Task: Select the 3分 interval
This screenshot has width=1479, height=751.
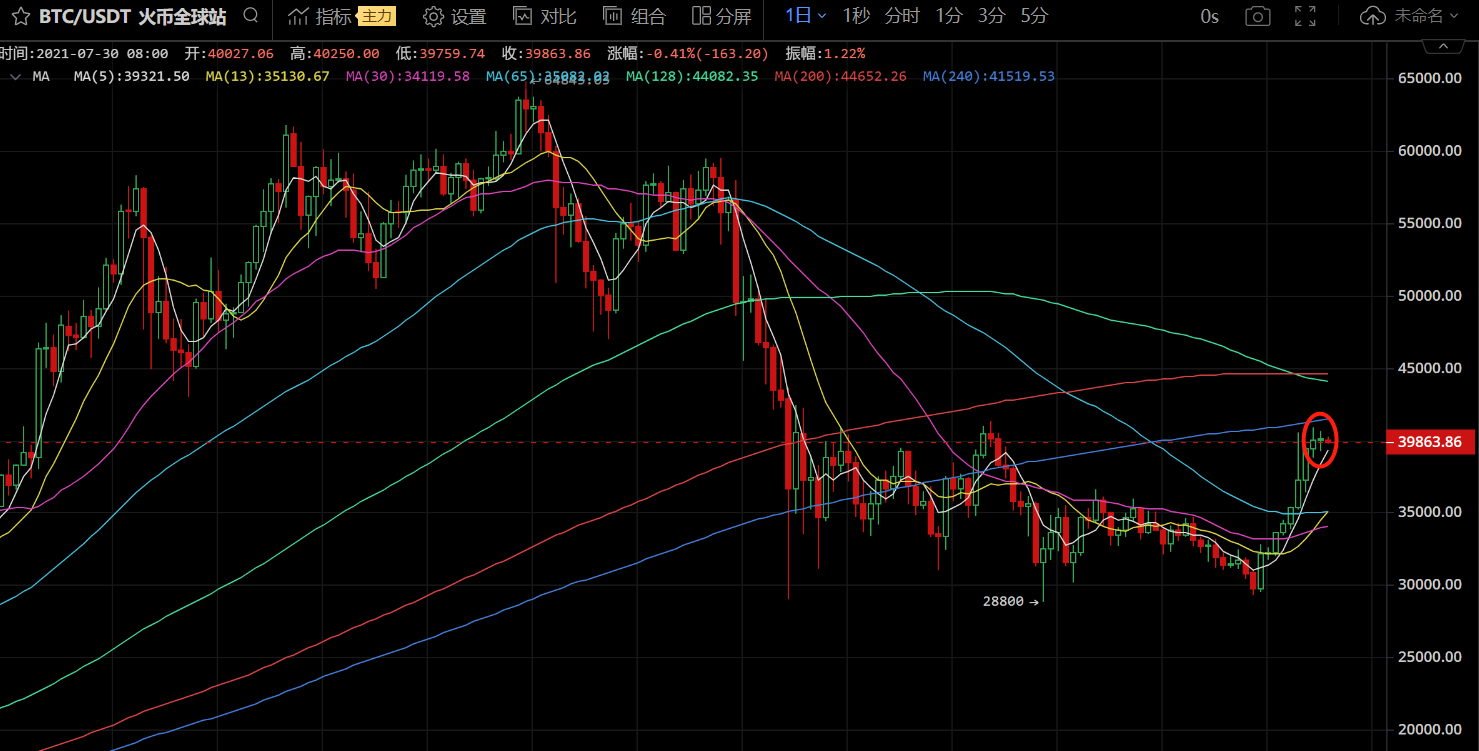Action: click(x=992, y=15)
